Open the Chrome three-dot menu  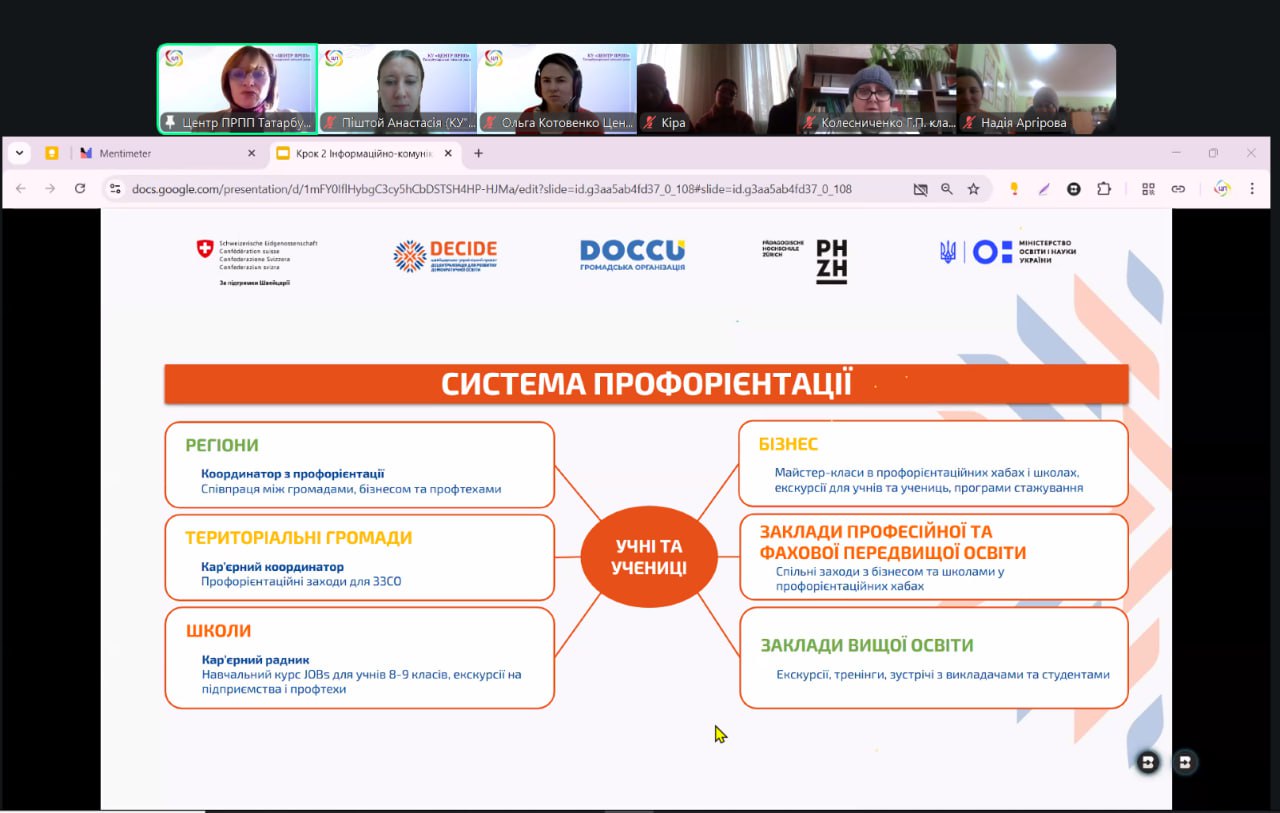(1253, 188)
